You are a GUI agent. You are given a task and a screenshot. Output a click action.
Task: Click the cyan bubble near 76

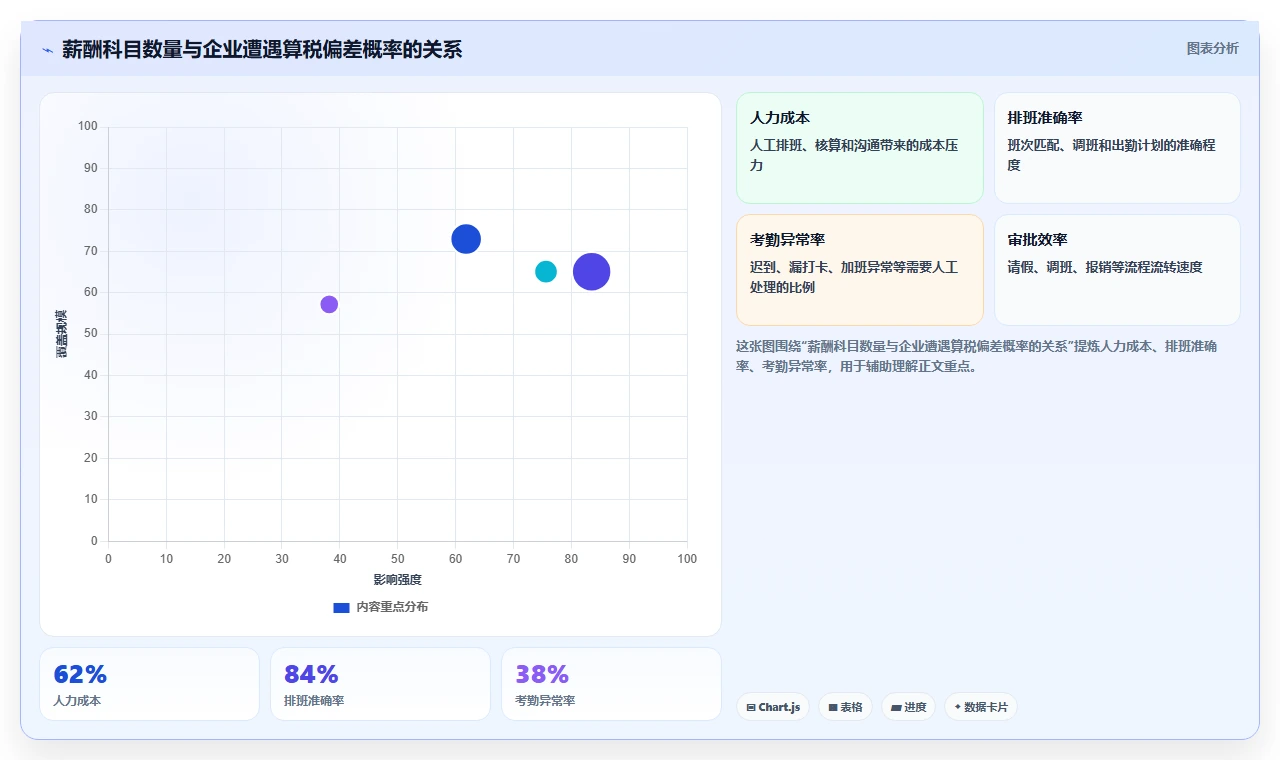[546, 271]
